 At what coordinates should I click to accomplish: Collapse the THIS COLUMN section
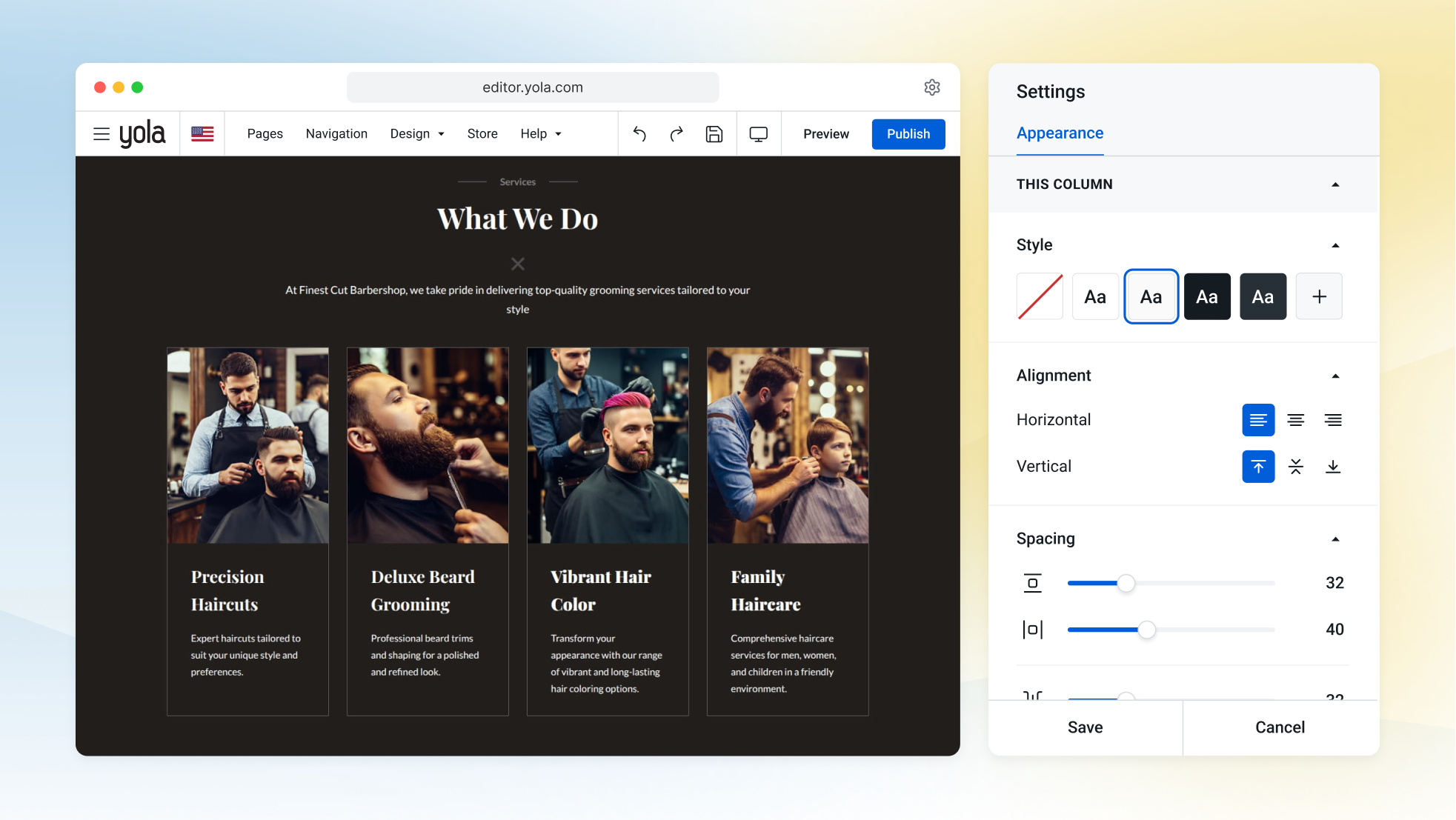[x=1335, y=184]
